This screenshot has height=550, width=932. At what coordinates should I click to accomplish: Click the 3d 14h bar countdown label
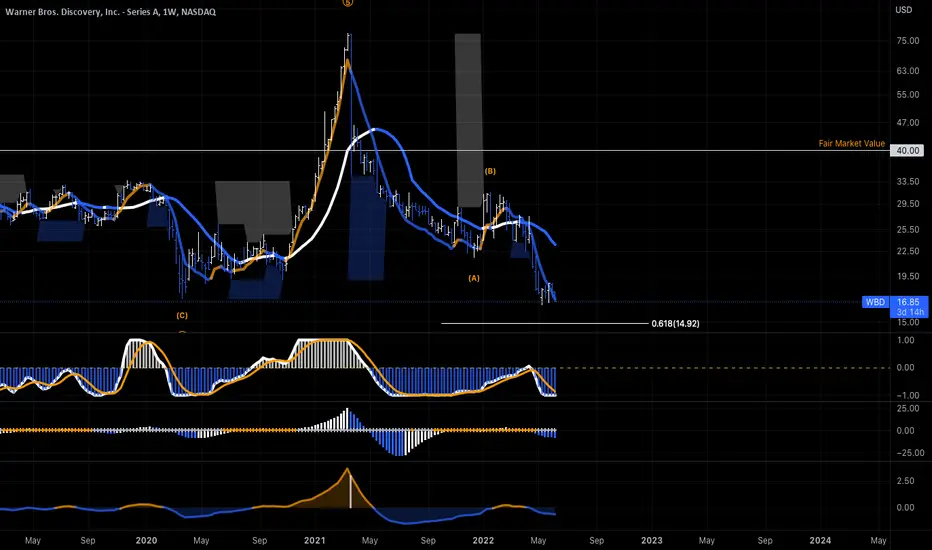pyautogui.click(x=909, y=312)
